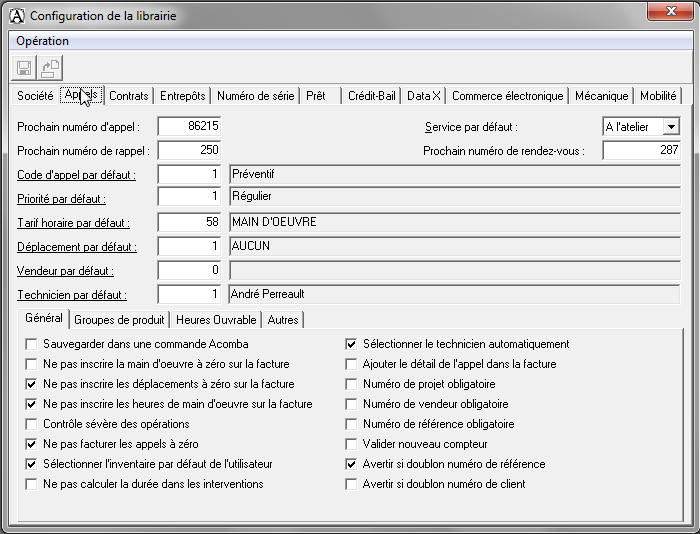Expand the Service par défaut dropdown

click(670, 127)
